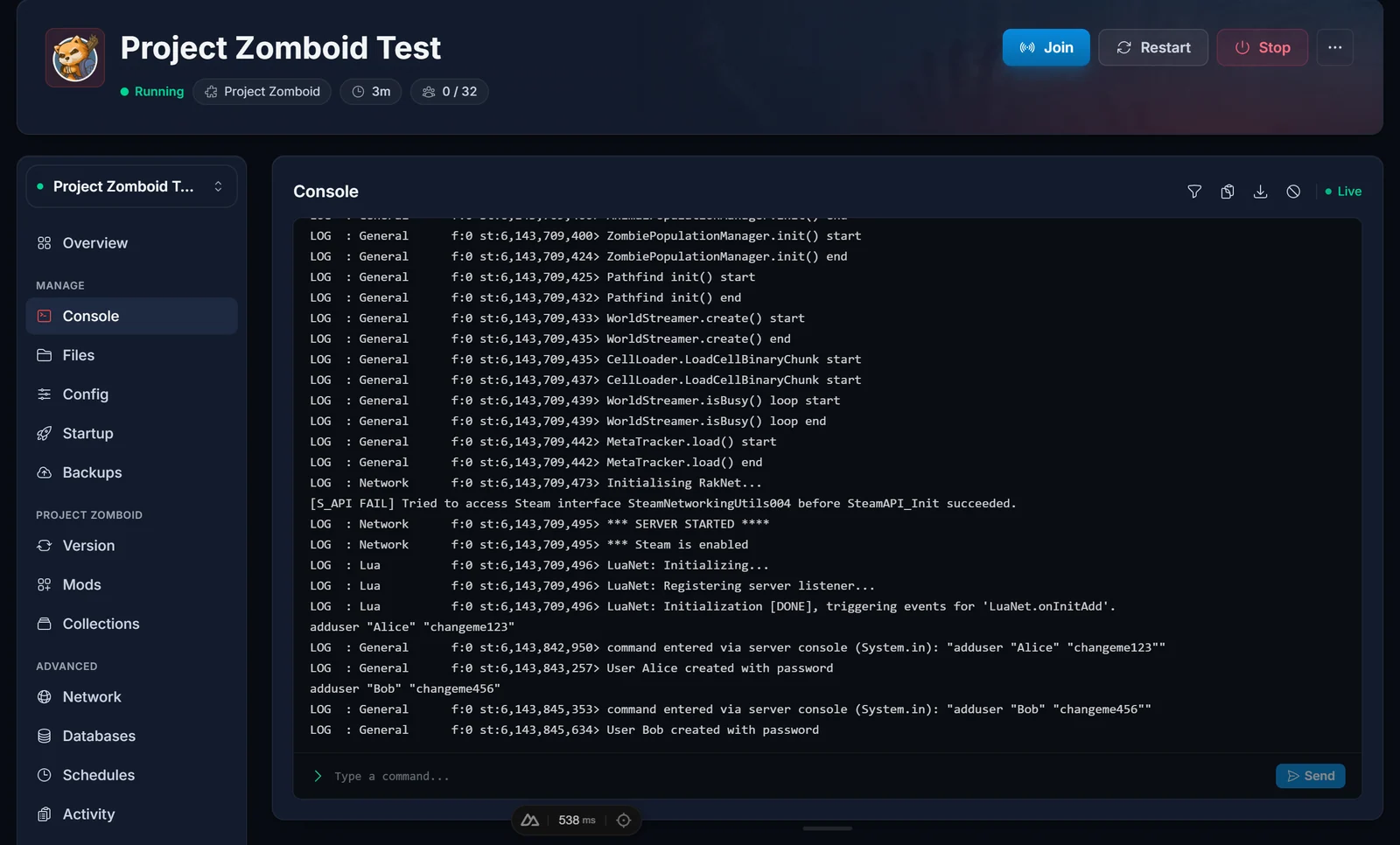Click the S_API FAIL log line
The height and width of the screenshot is (845, 1400).
[663, 504]
